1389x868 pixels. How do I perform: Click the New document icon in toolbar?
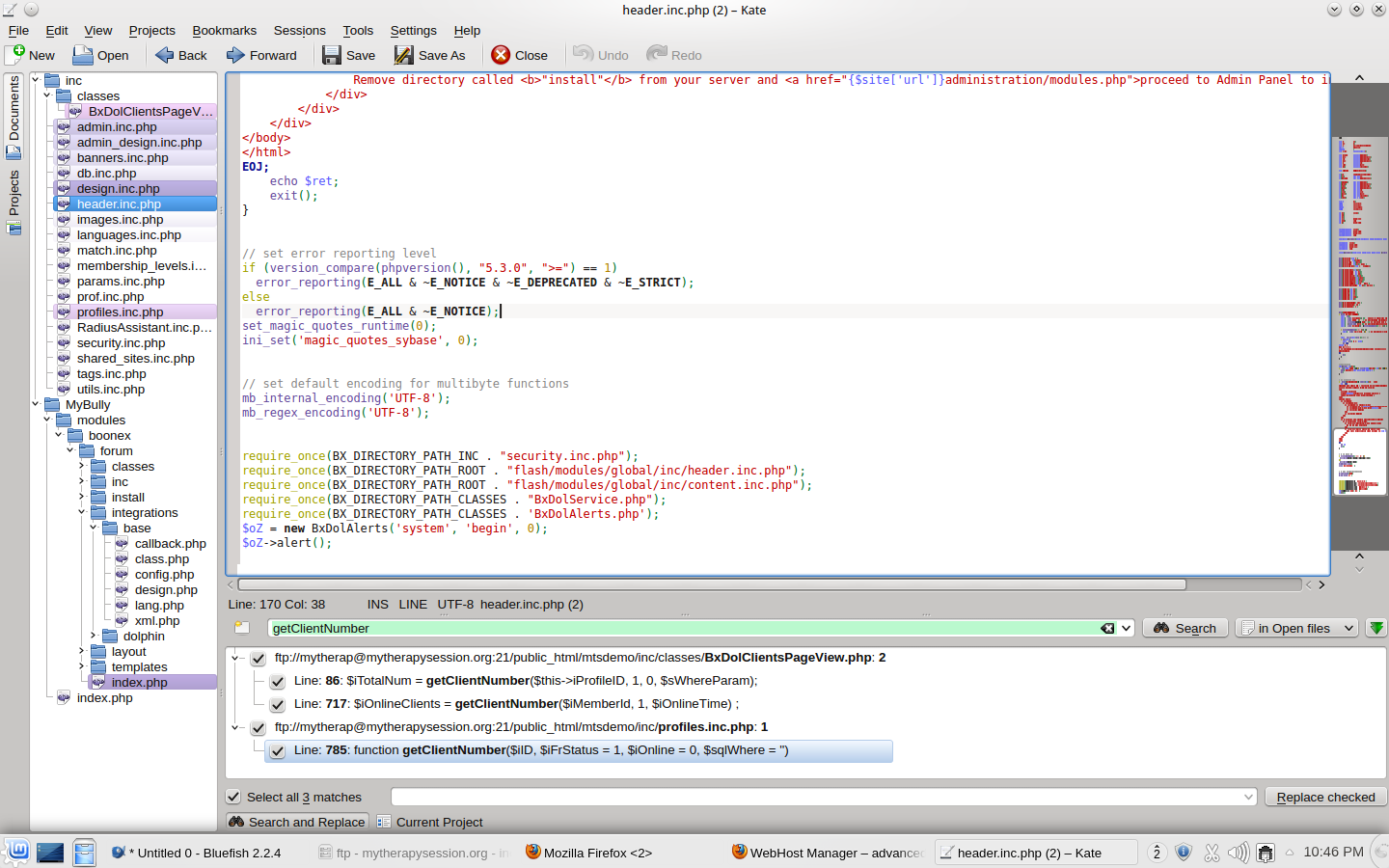tap(16, 55)
